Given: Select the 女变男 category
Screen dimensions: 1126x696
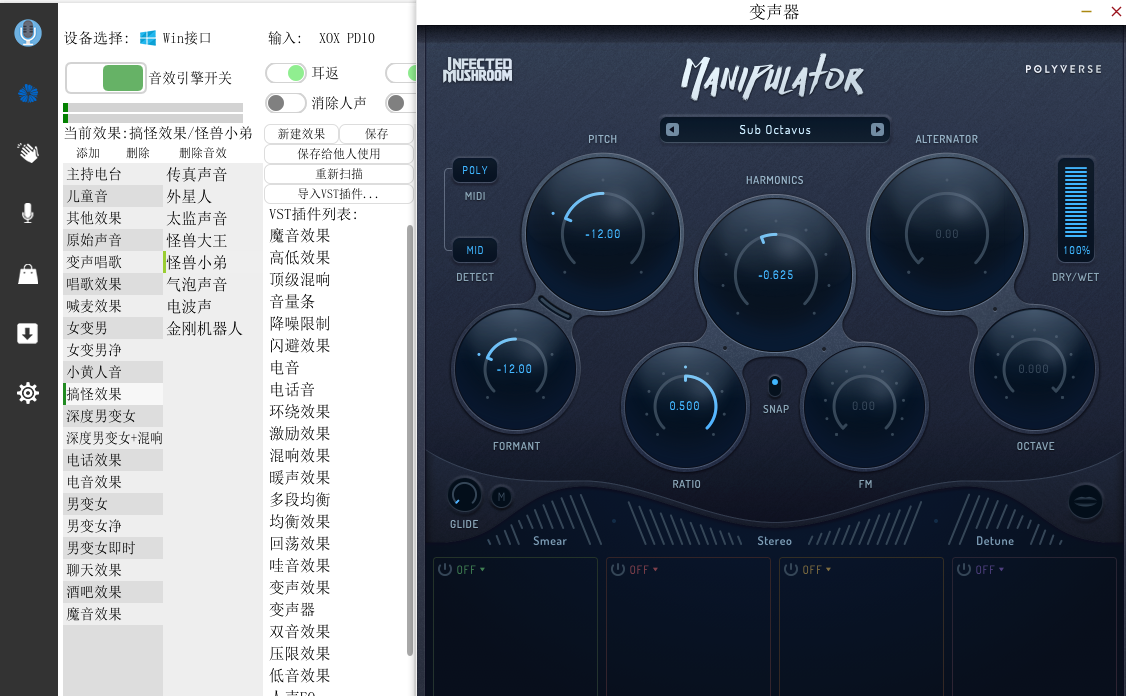Looking at the screenshot, I should pyautogui.click(x=113, y=328).
